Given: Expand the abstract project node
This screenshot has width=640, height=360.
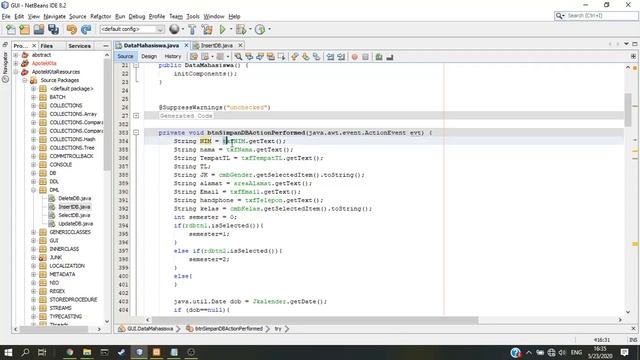Looking at the screenshot, I should (16, 55).
